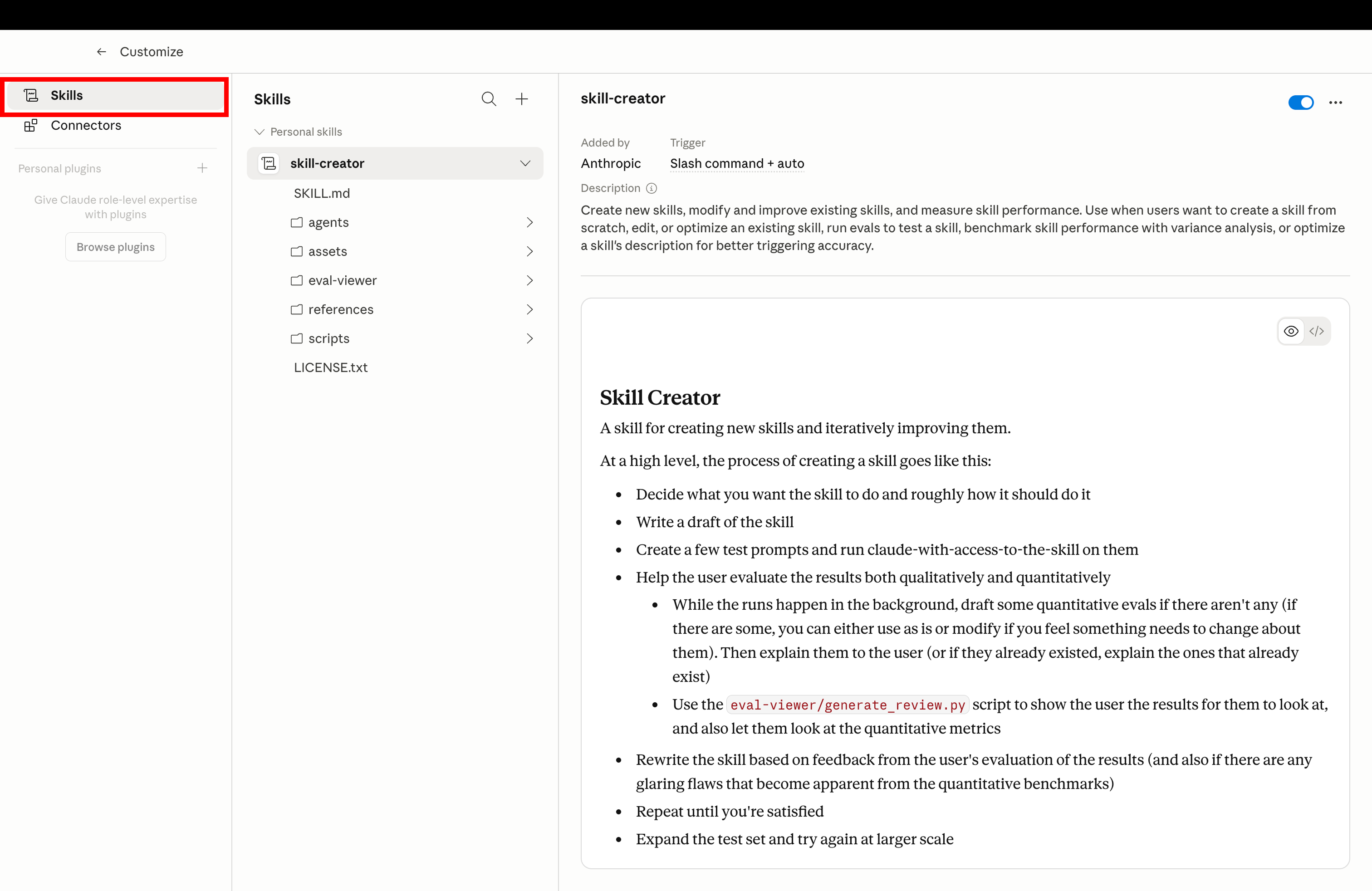Add a personal plugin with the plus
Viewport: 1372px width, 891px height.
point(202,168)
